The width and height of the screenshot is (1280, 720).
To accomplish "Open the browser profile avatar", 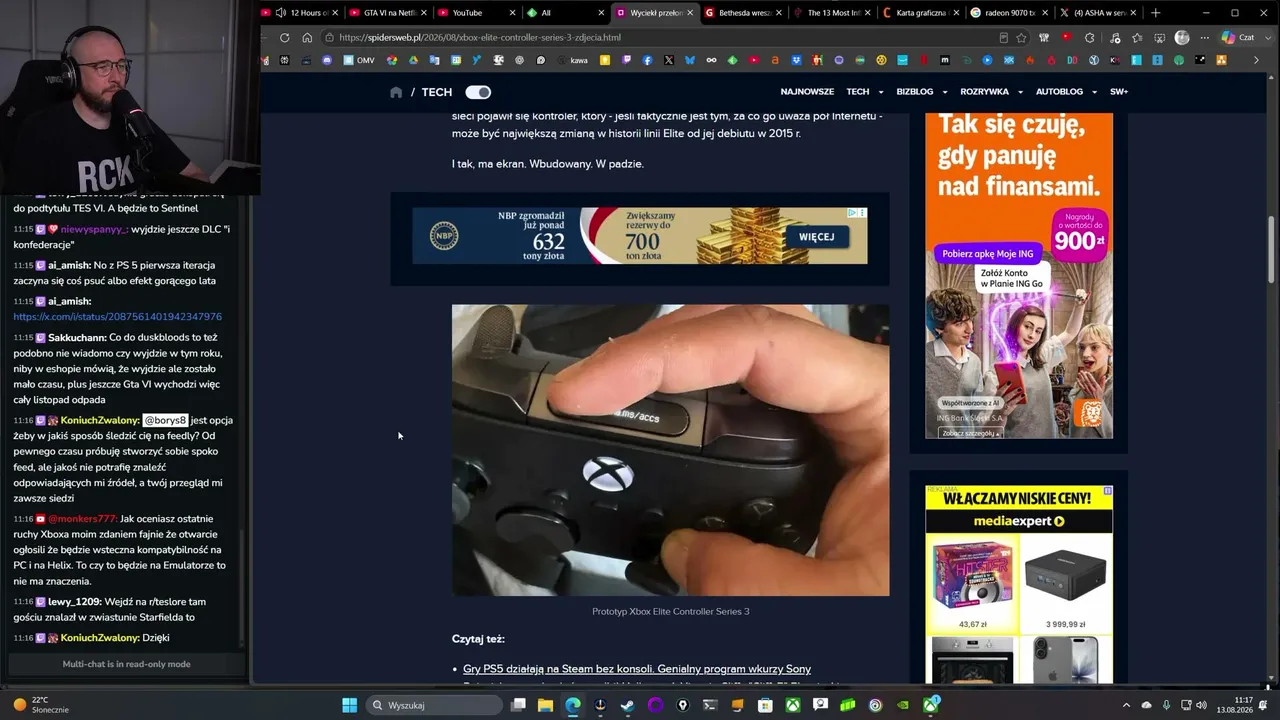I will [x=1182, y=38].
